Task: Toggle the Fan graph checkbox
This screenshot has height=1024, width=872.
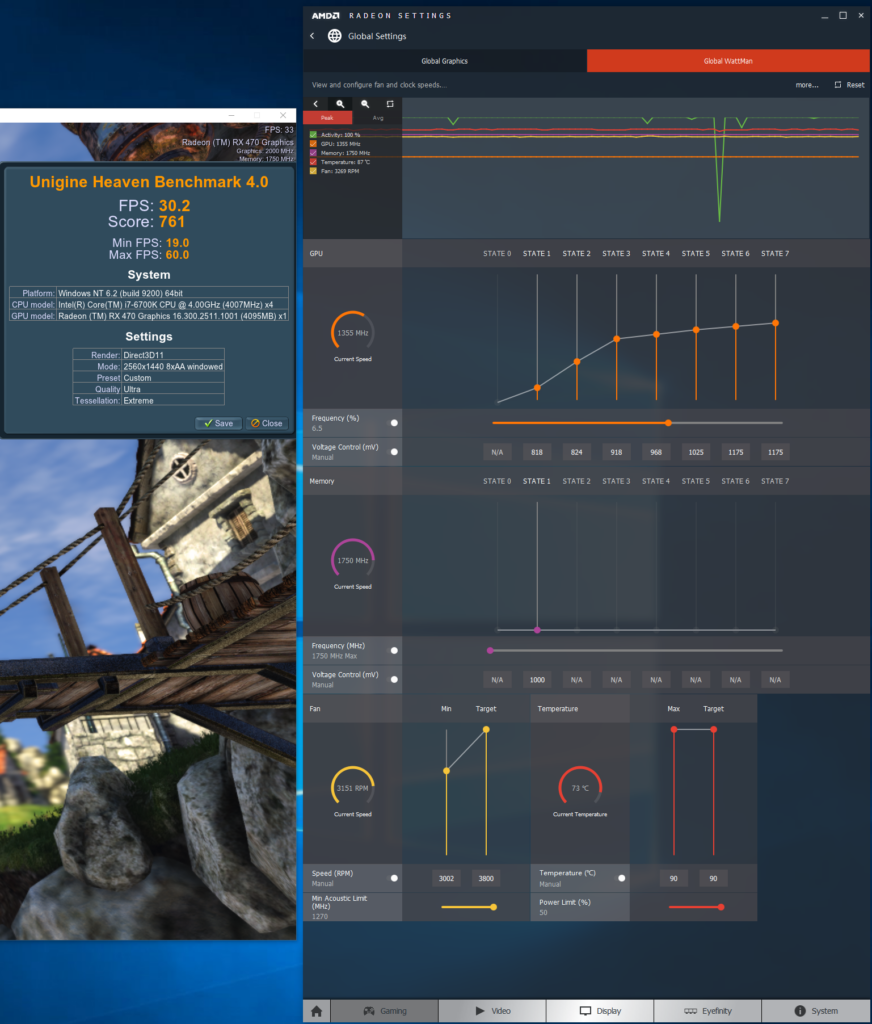Action: [x=314, y=171]
